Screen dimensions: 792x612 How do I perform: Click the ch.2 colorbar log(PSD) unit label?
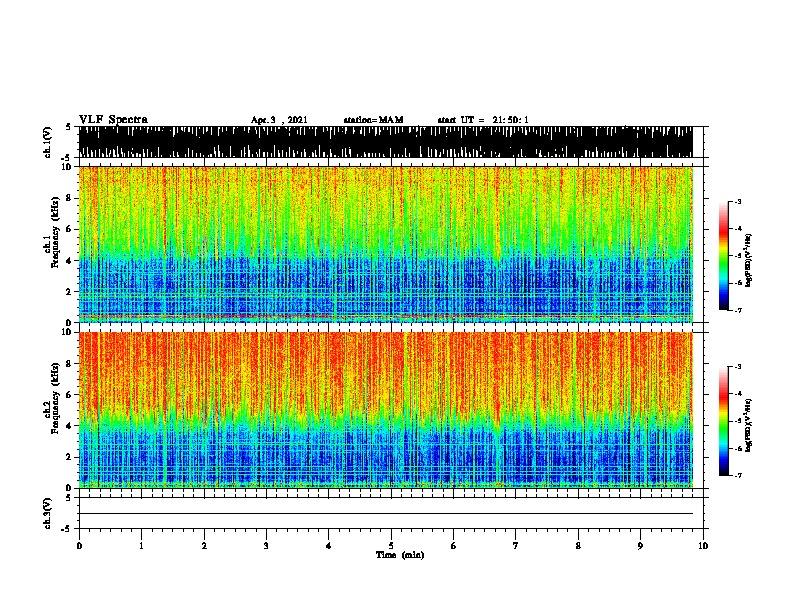pos(749,425)
